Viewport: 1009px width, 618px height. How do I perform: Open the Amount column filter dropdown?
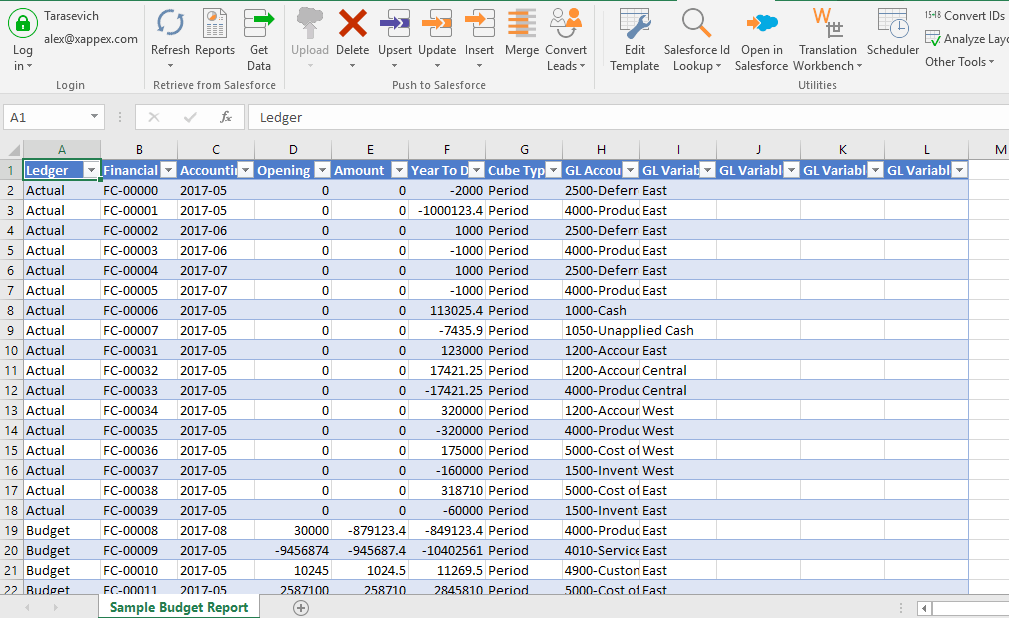(400, 170)
